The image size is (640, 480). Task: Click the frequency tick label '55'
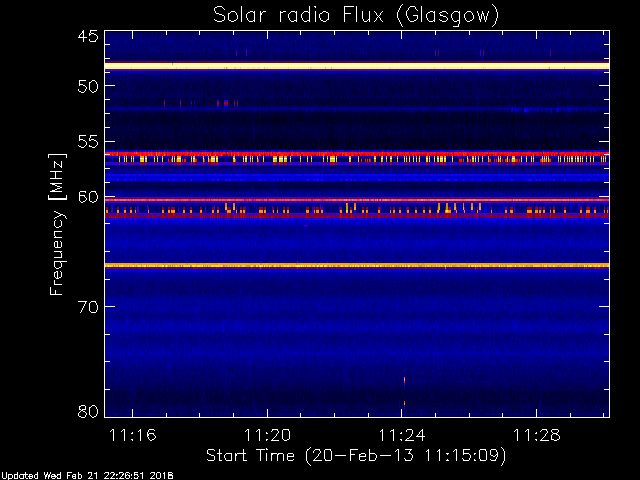[x=88, y=142]
